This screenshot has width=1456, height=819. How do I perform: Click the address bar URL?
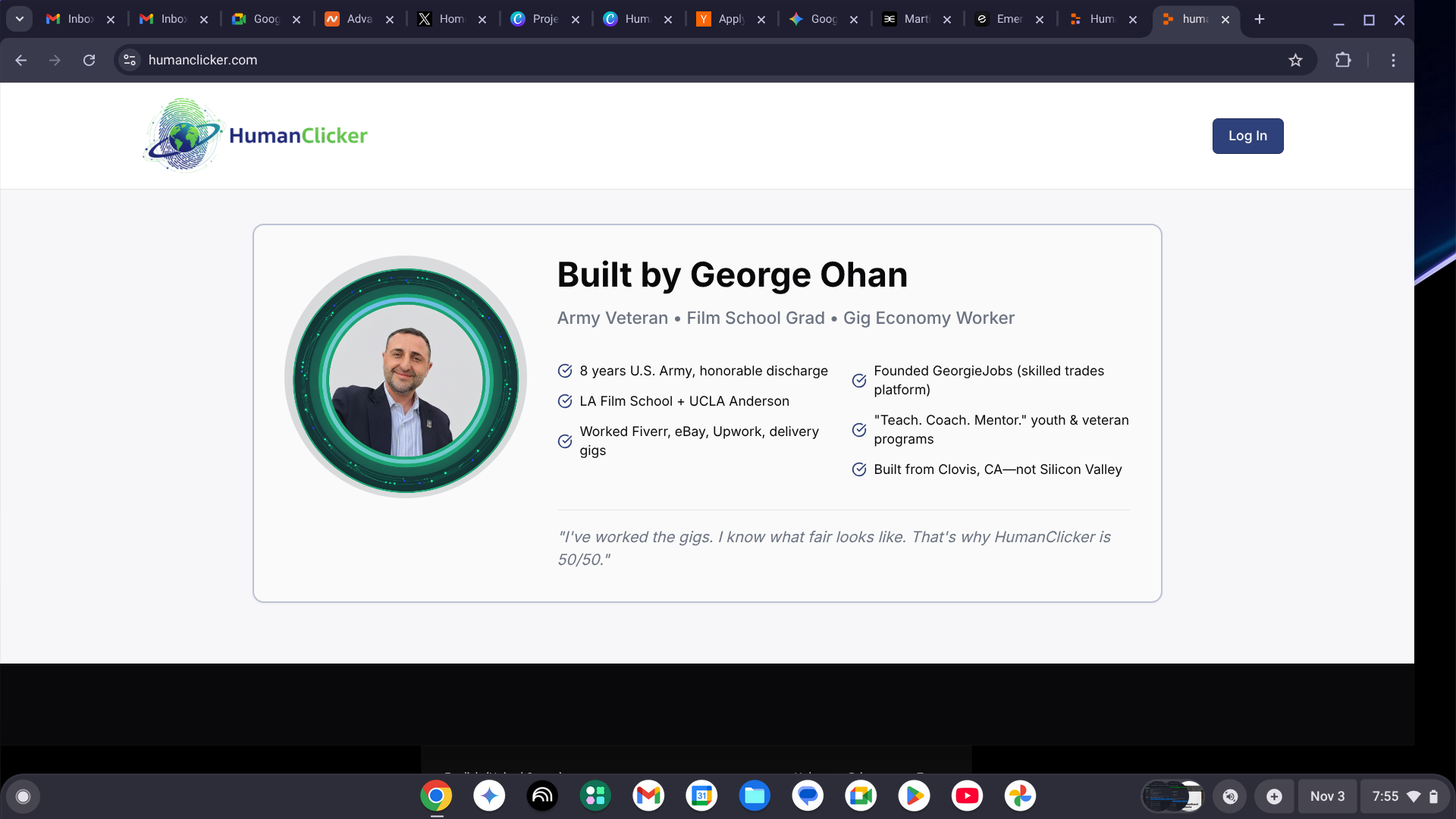coord(203,60)
